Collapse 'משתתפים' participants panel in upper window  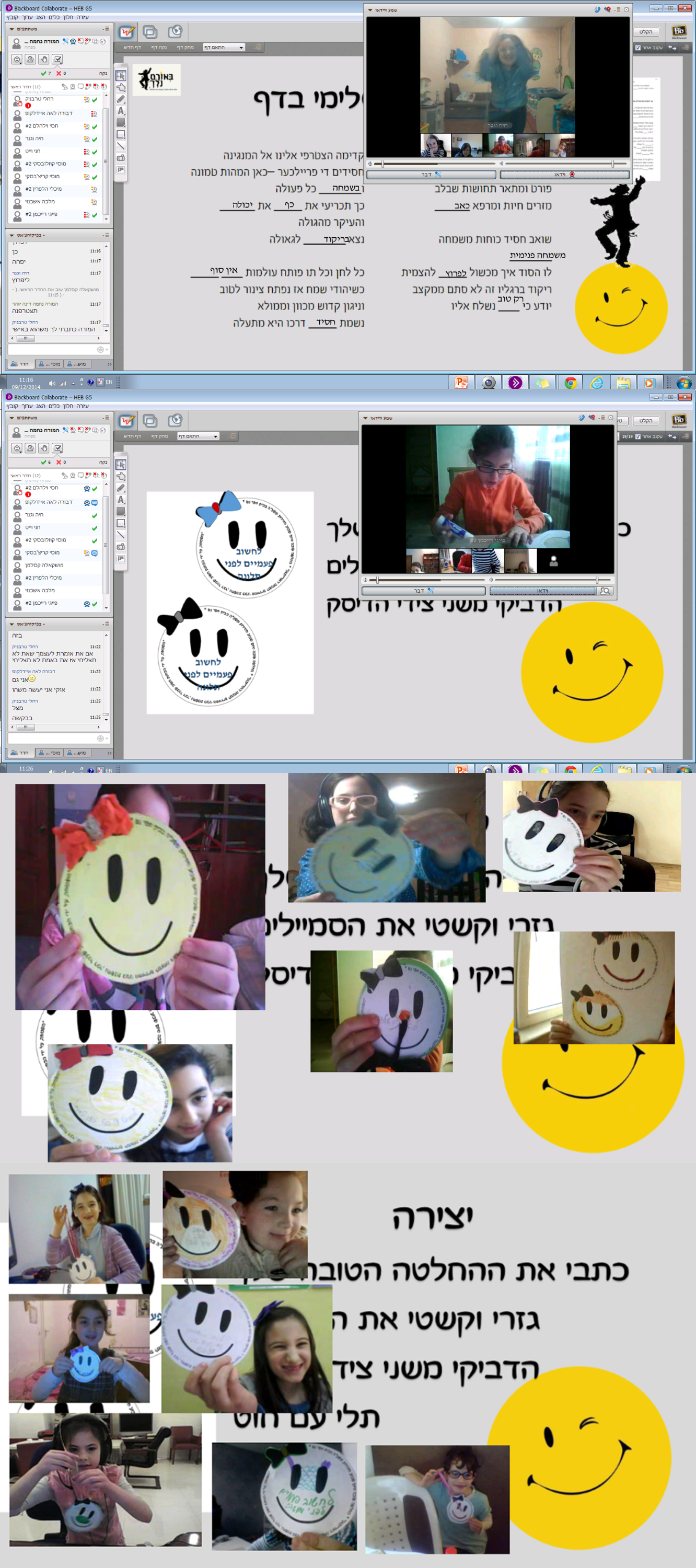pos(11,29)
